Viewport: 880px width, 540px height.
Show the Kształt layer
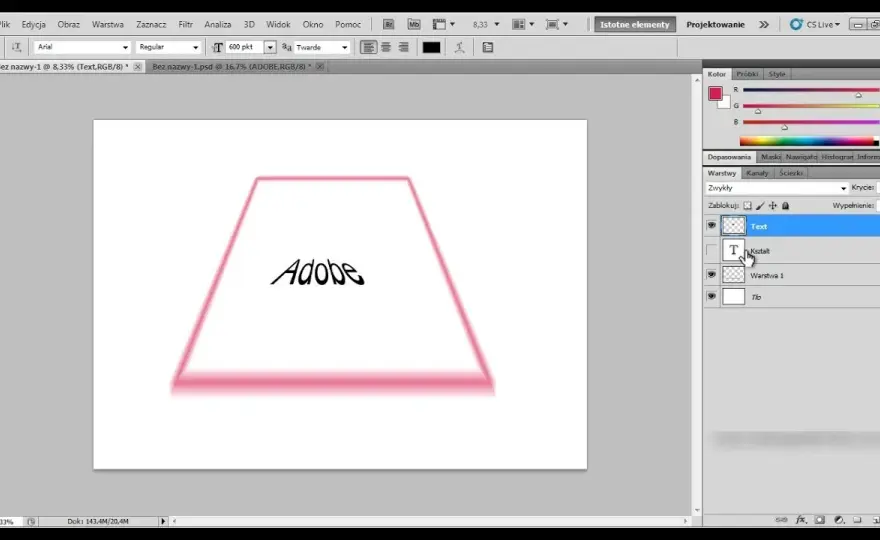[x=712, y=250]
